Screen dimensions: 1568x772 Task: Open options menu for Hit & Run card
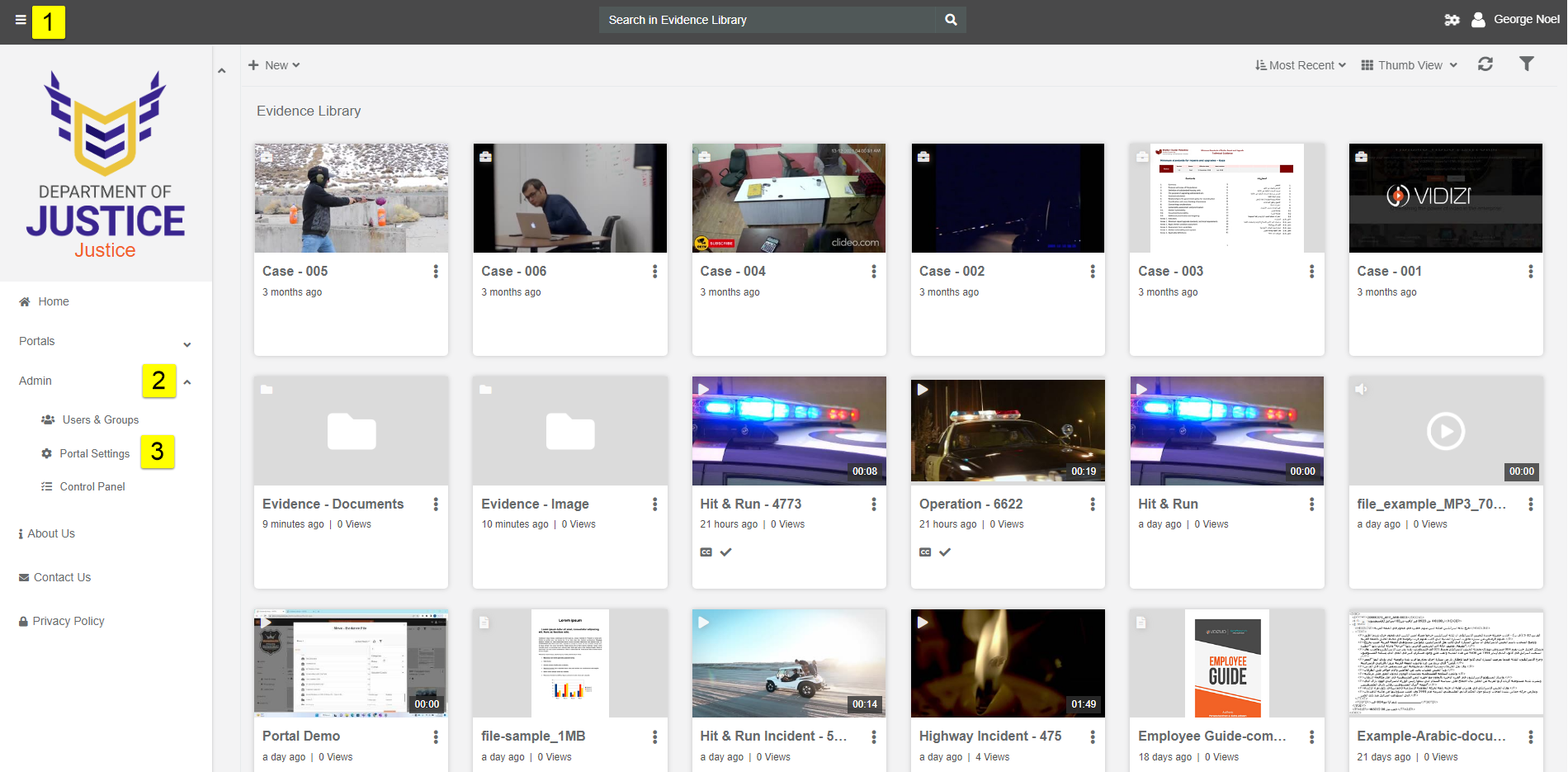tap(1311, 504)
